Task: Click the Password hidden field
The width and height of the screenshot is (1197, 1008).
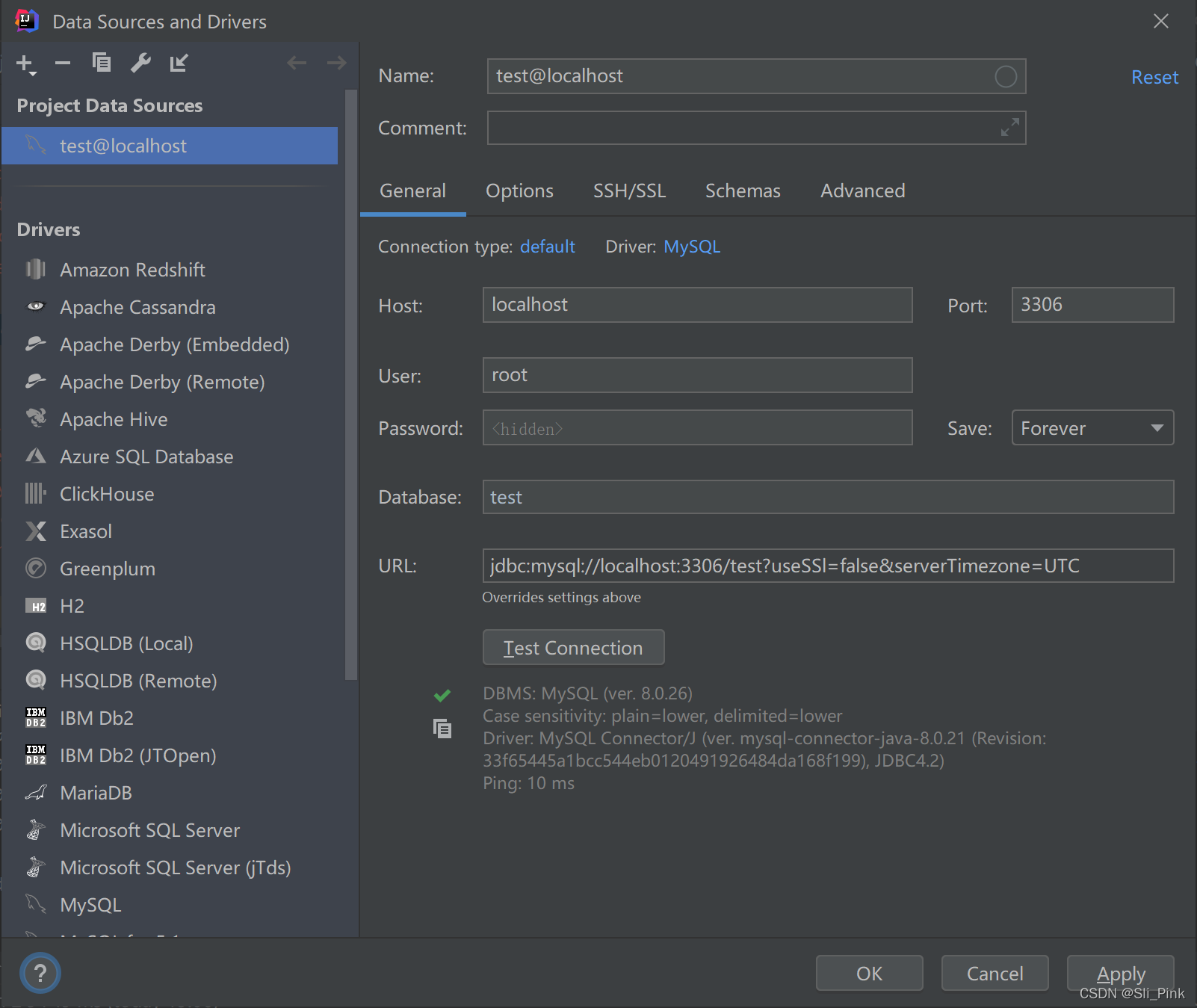Action: [x=697, y=427]
